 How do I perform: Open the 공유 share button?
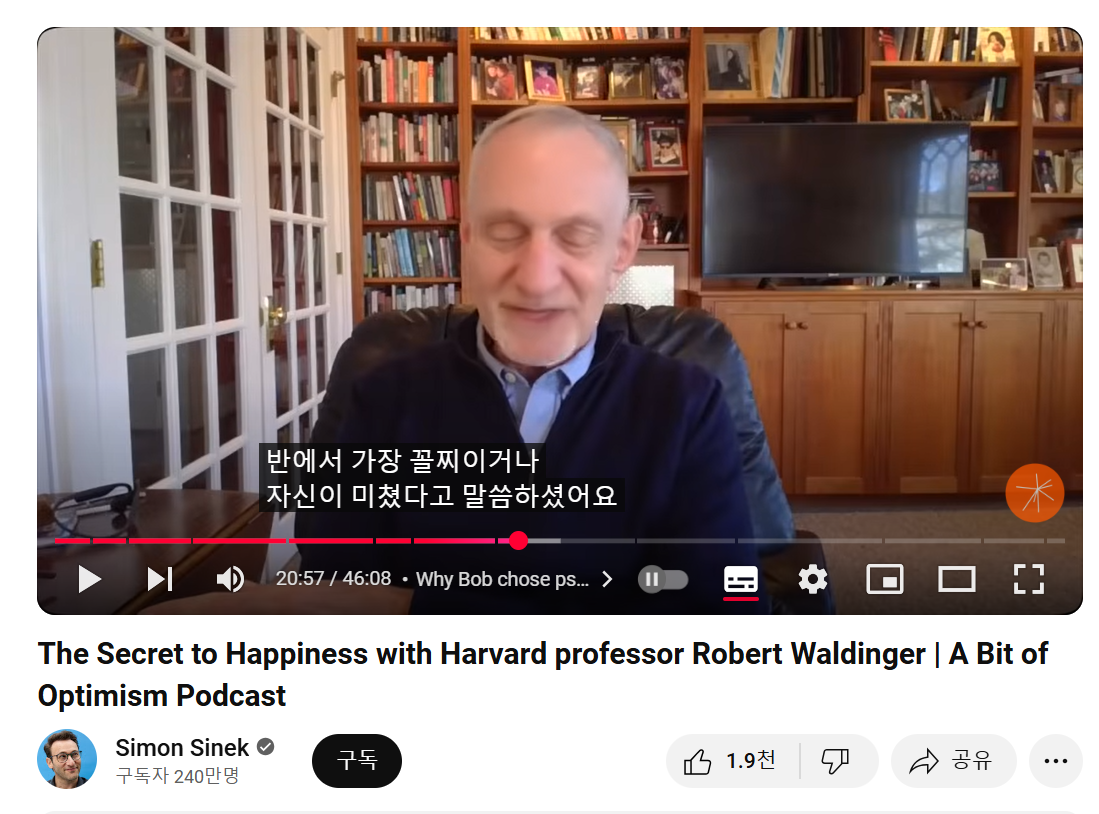(953, 761)
